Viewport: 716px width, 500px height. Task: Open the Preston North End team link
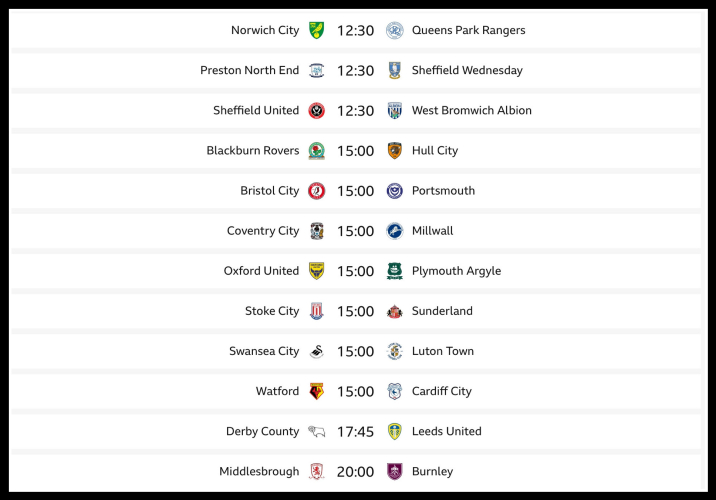pos(249,70)
